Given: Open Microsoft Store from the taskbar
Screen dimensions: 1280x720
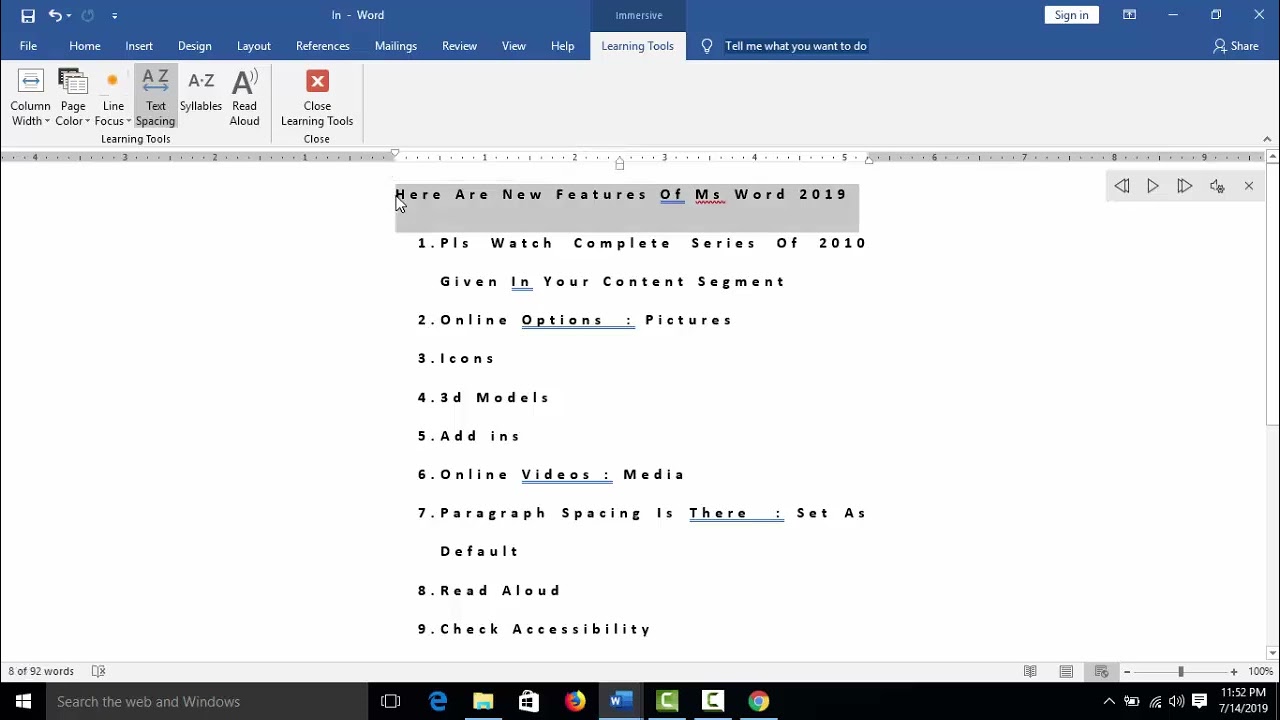Looking at the screenshot, I should 529,701.
